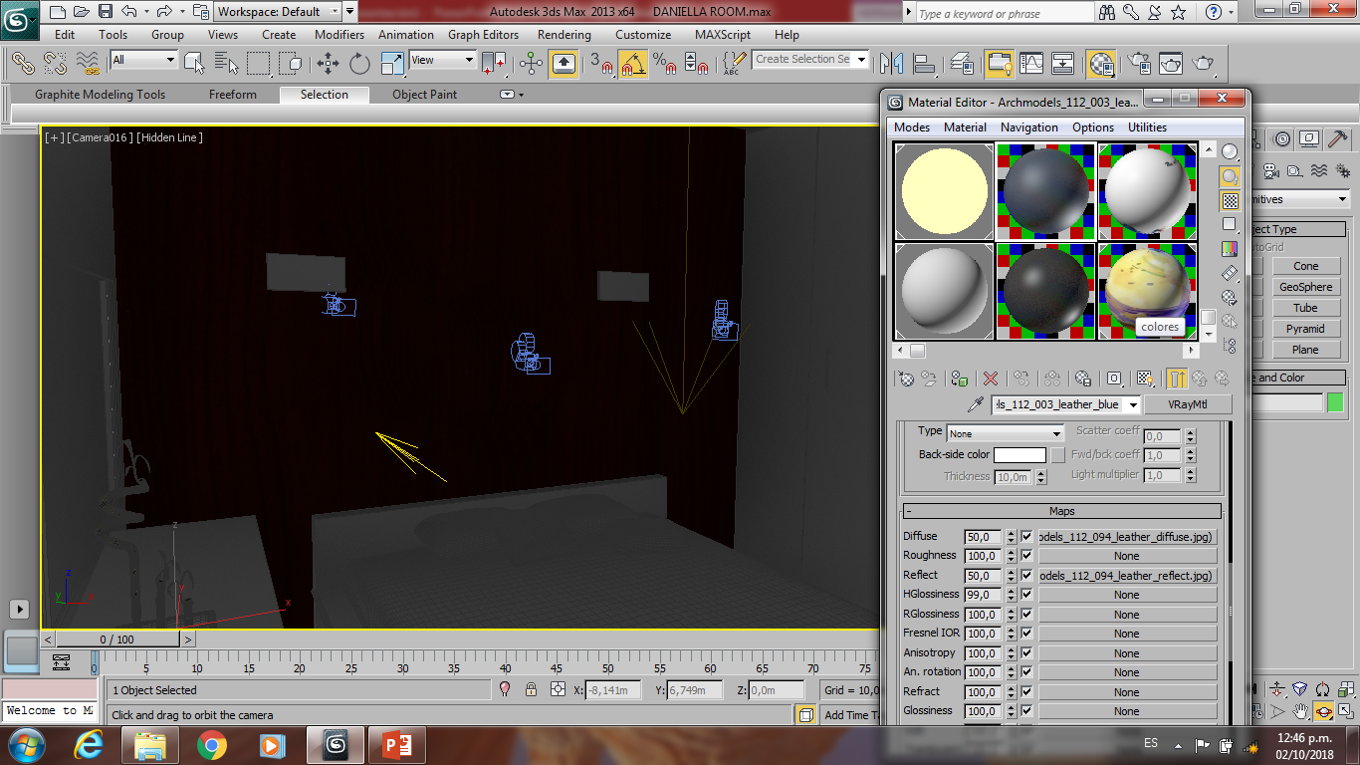Toggle the HGlossiness map checkbox

(x=1026, y=595)
